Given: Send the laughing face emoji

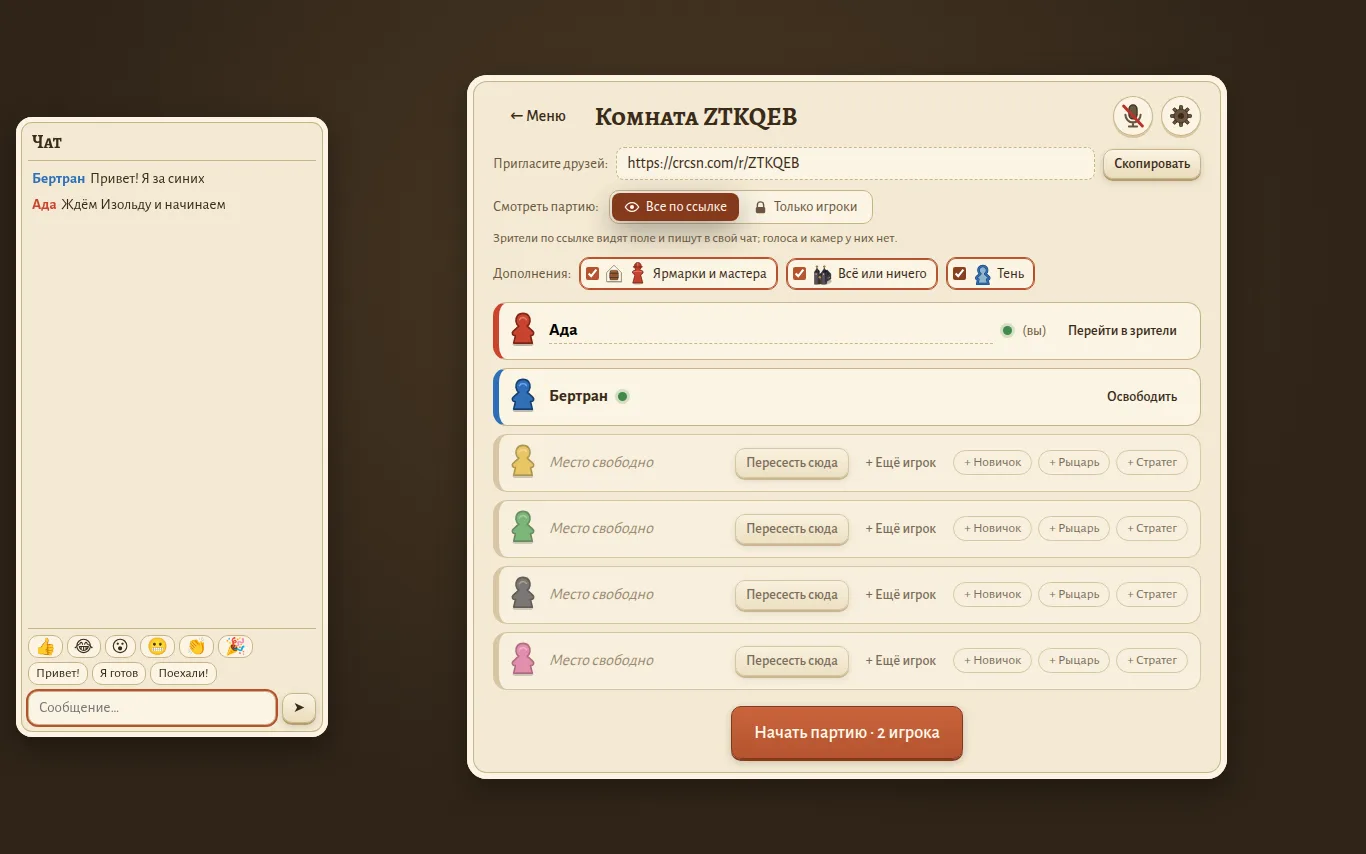Looking at the screenshot, I should click(x=84, y=646).
